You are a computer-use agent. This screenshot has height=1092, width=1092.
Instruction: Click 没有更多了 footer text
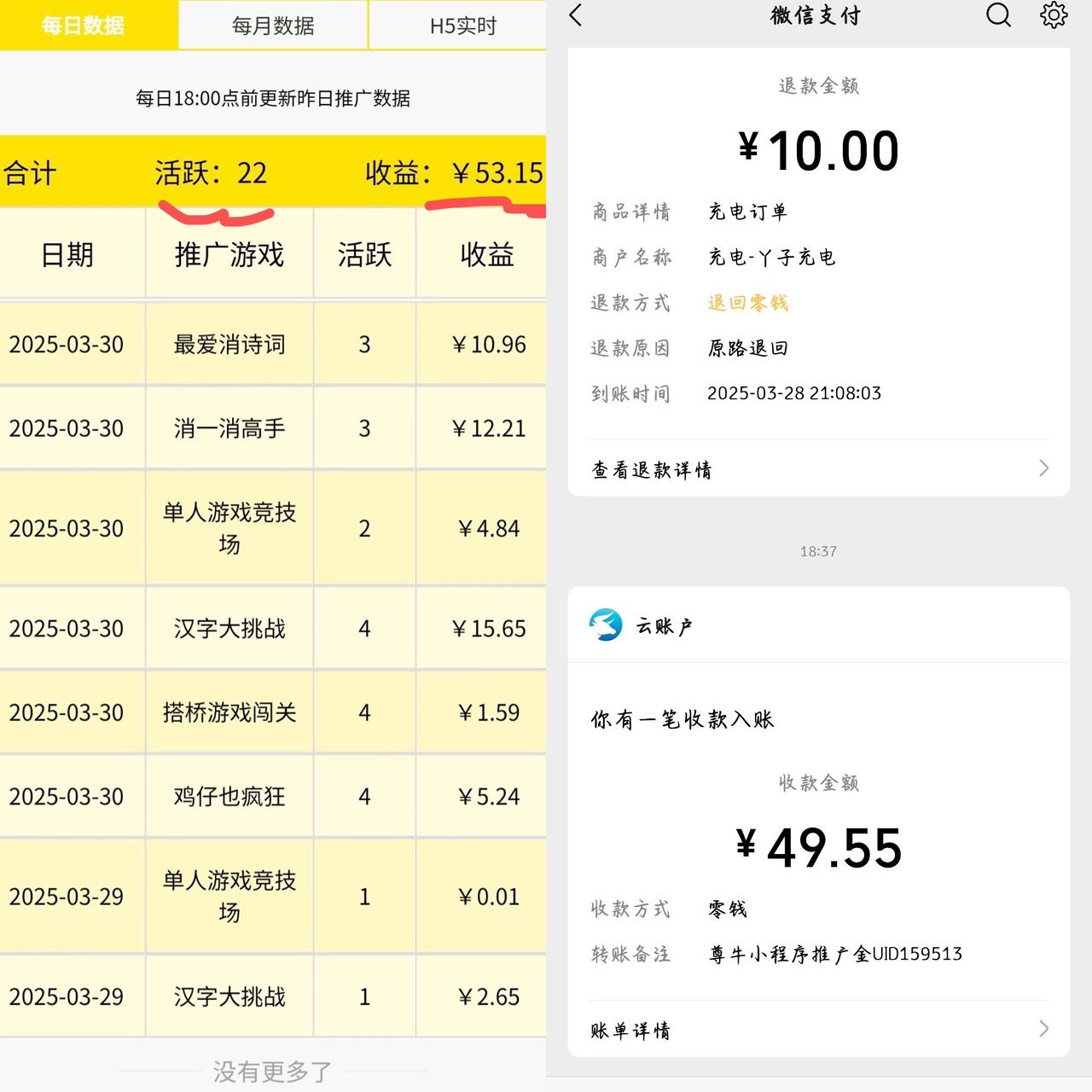(x=273, y=1072)
